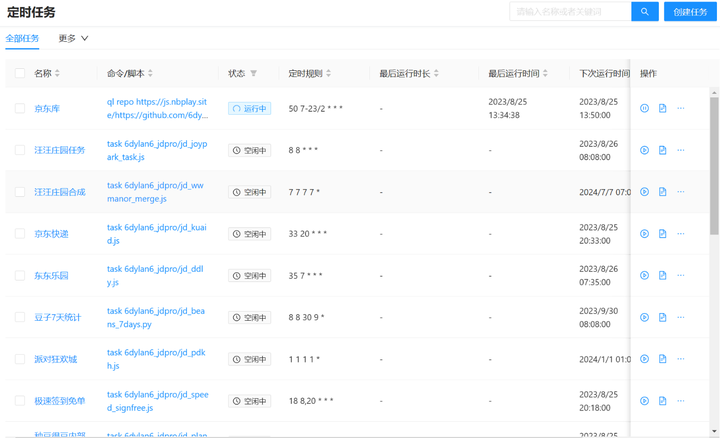The width and height of the screenshot is (720, 438).
Task: Open more options for 京东快递
Action: coord(681,234)
